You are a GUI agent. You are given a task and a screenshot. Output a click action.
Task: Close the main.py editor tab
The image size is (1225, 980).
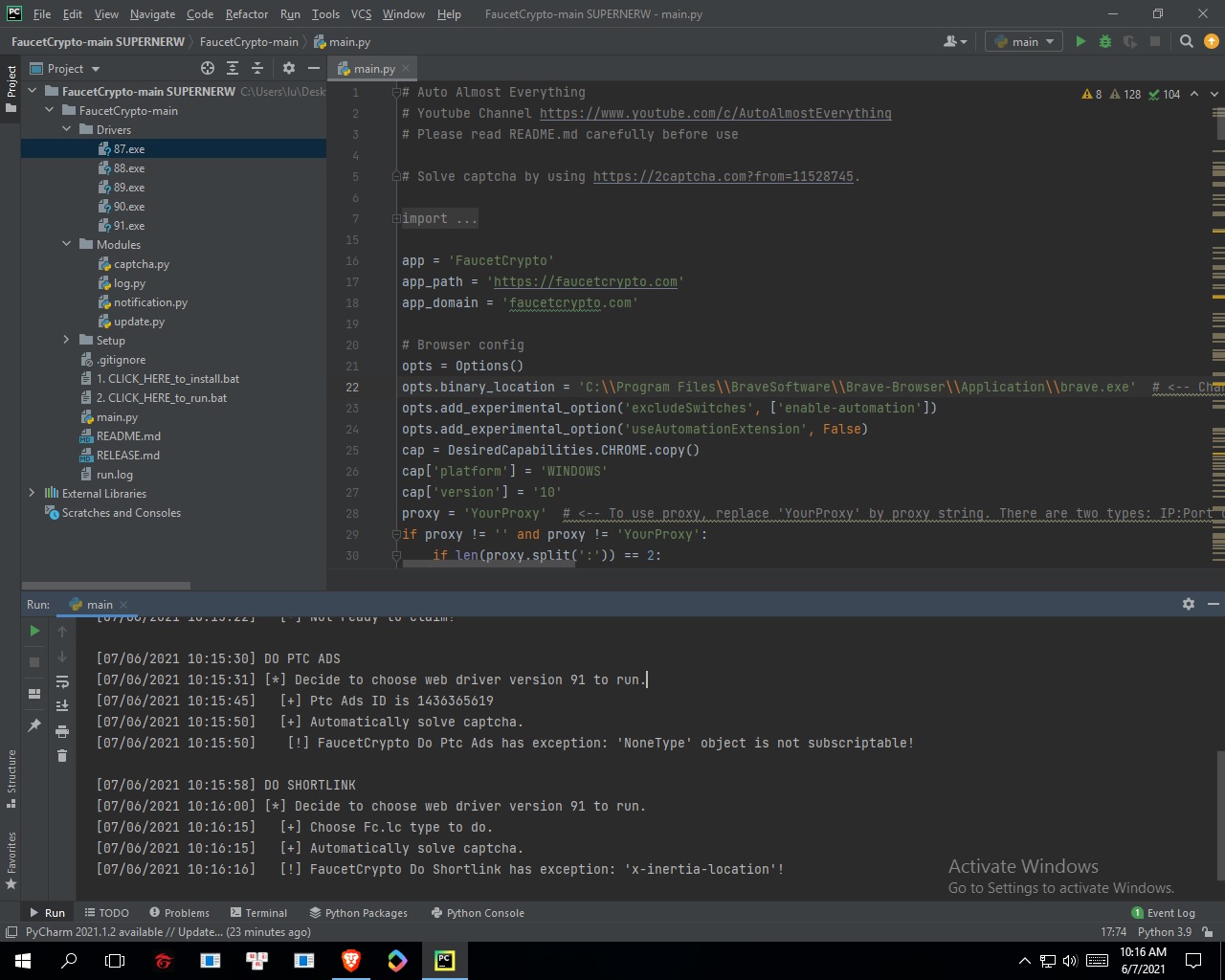tap(406, 68)
